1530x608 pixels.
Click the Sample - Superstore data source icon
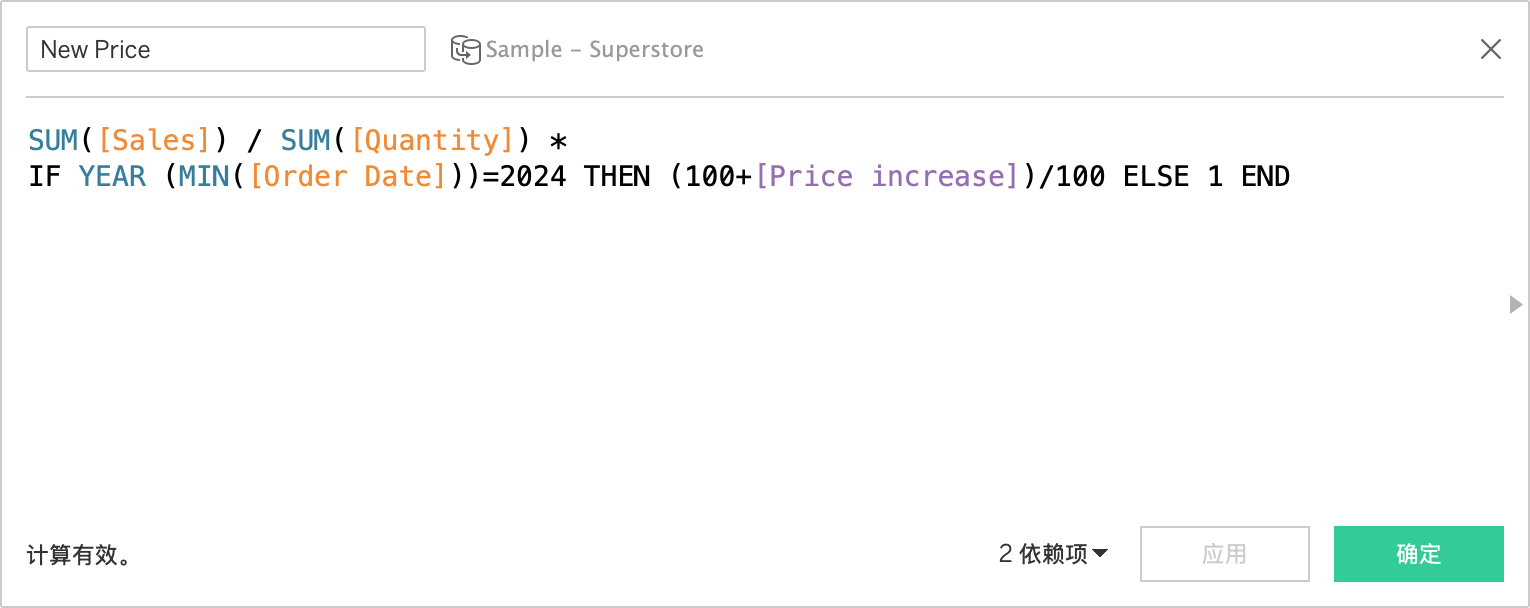tap(465, 50)
